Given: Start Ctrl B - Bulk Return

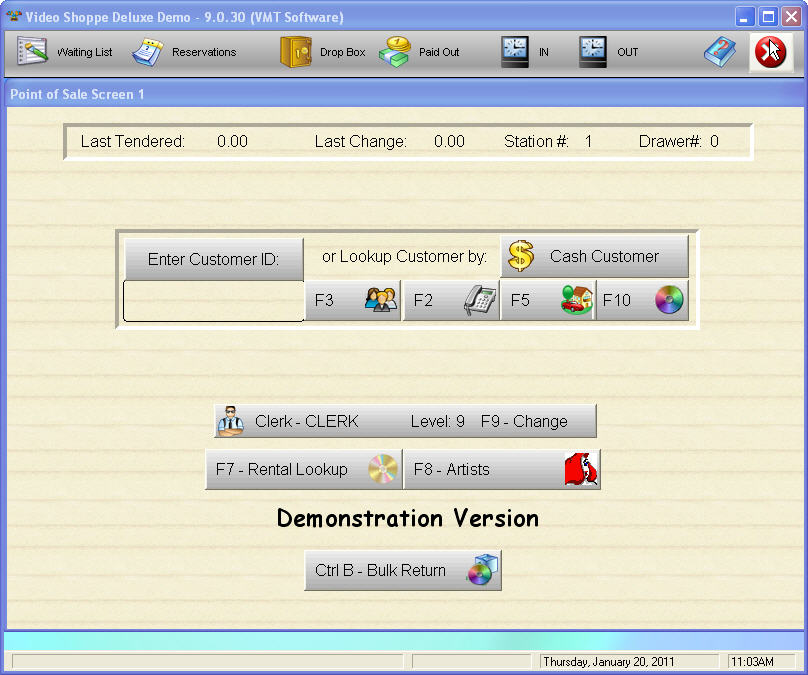Looking at the screenshot, I should click(402, 571).
